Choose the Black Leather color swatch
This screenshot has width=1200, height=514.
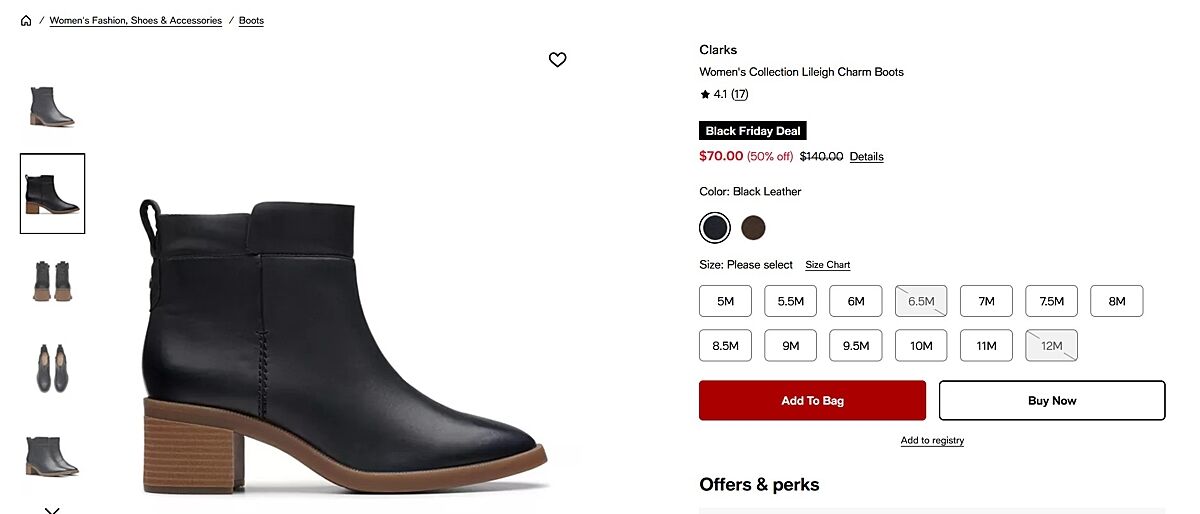(715, 228)
